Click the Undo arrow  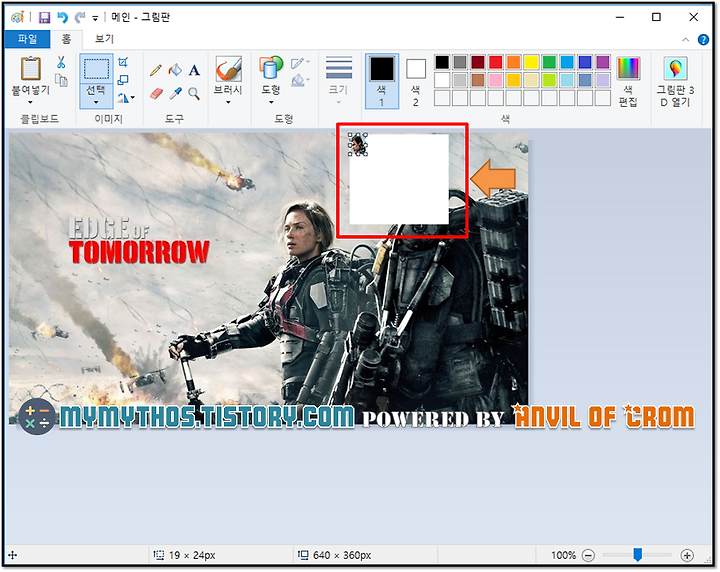(x=62, y=17)
